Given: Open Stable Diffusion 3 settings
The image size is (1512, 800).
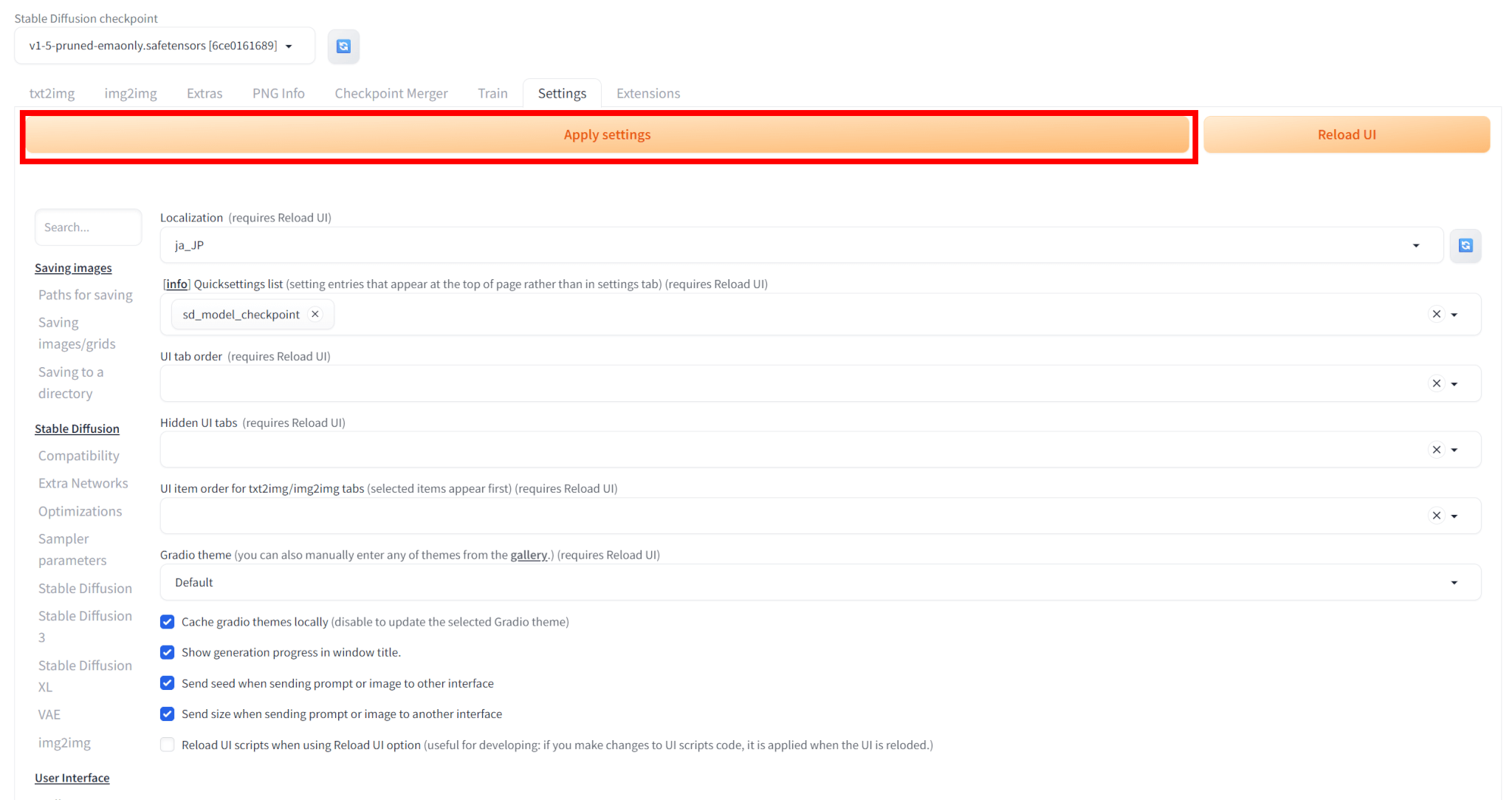Looking at the screenshot, I should [x=85, y=626].
